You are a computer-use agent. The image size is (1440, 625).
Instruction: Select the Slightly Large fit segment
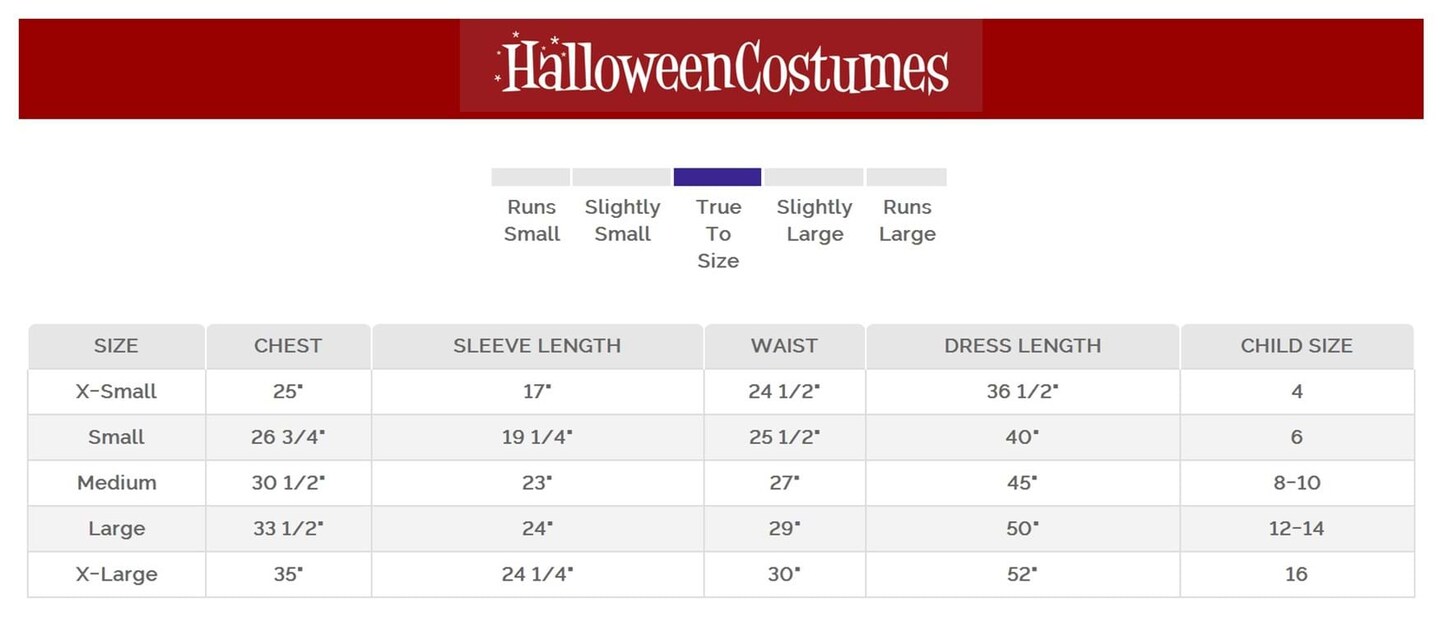coord(813,177)
